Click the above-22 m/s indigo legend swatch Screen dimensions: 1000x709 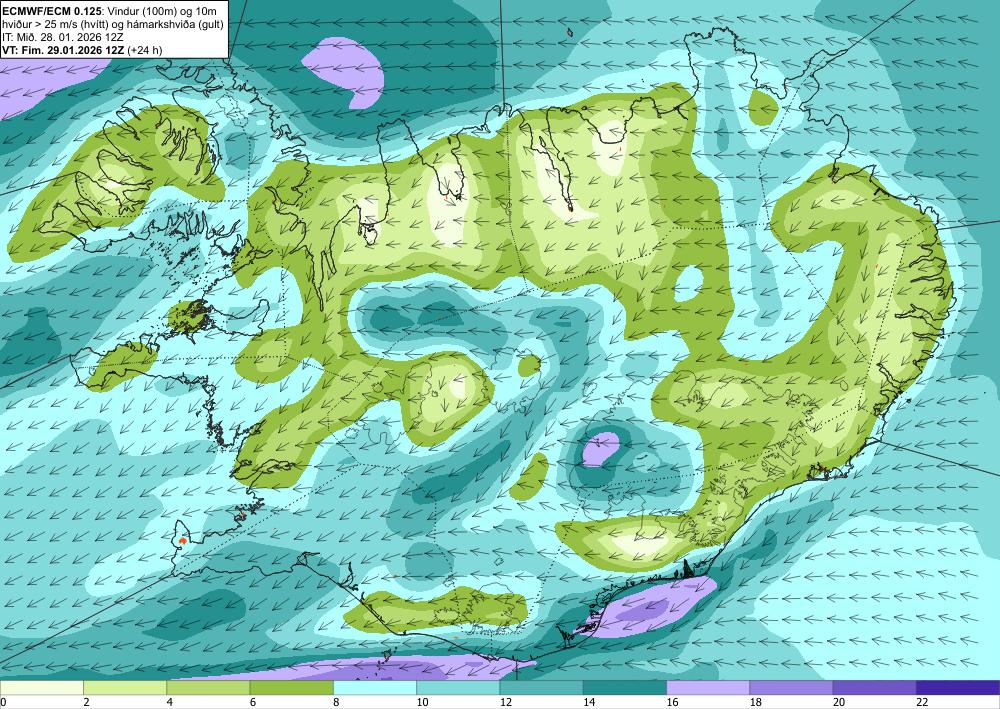coord(958,687)
